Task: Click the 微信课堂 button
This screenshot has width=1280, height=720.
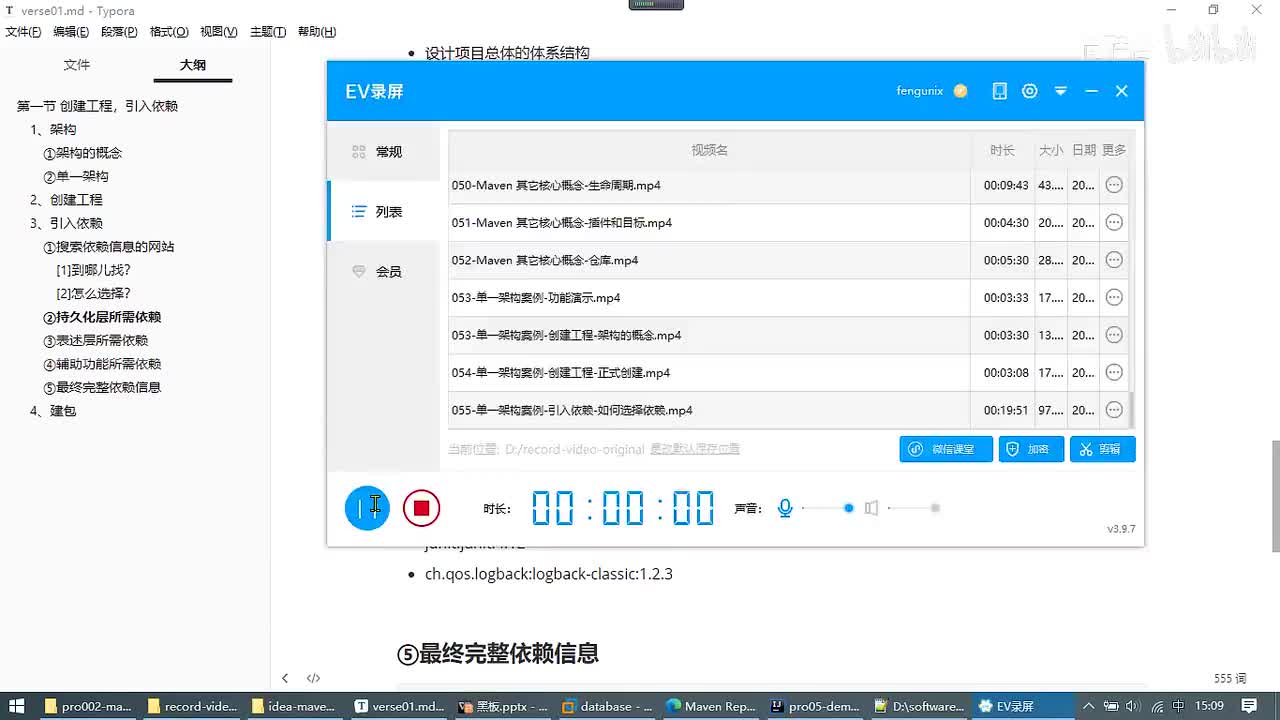Action: point(946,449)
